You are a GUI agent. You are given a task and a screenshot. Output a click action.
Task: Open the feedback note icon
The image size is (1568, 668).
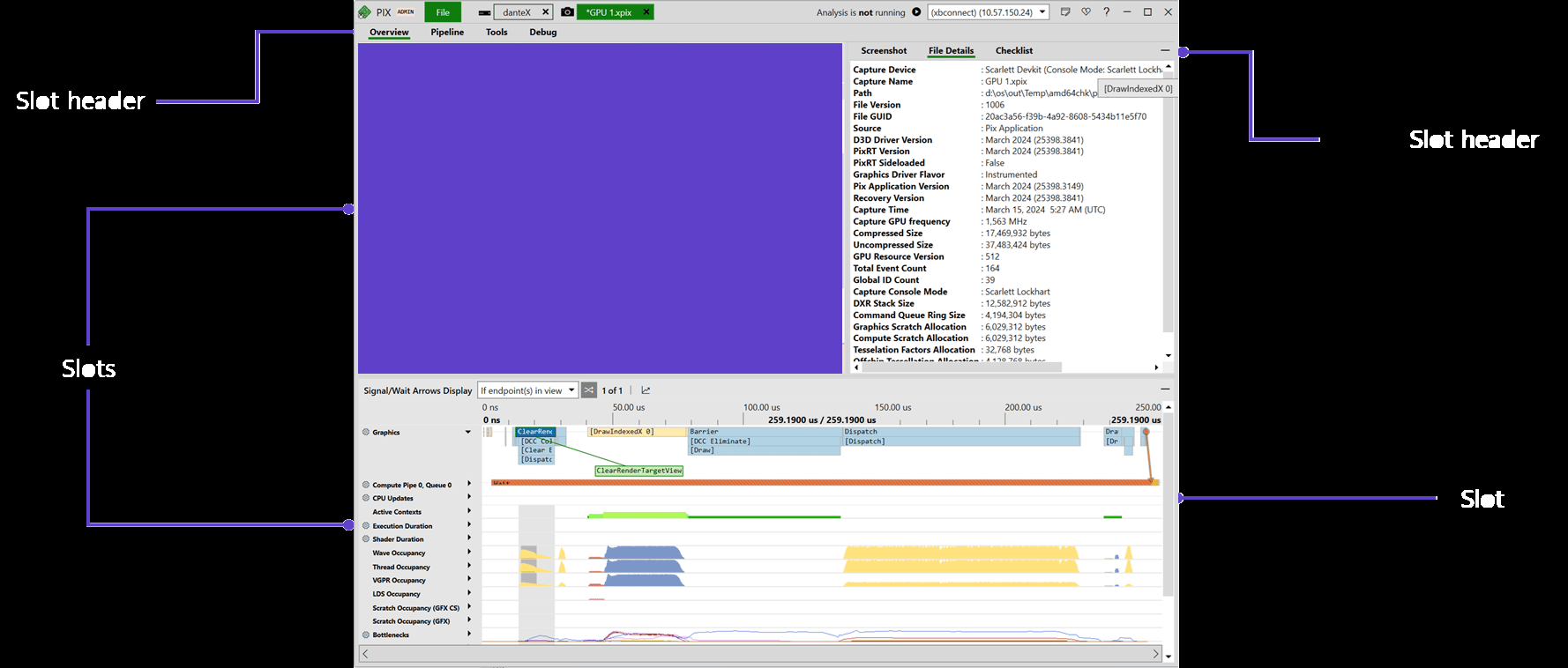1065,12
